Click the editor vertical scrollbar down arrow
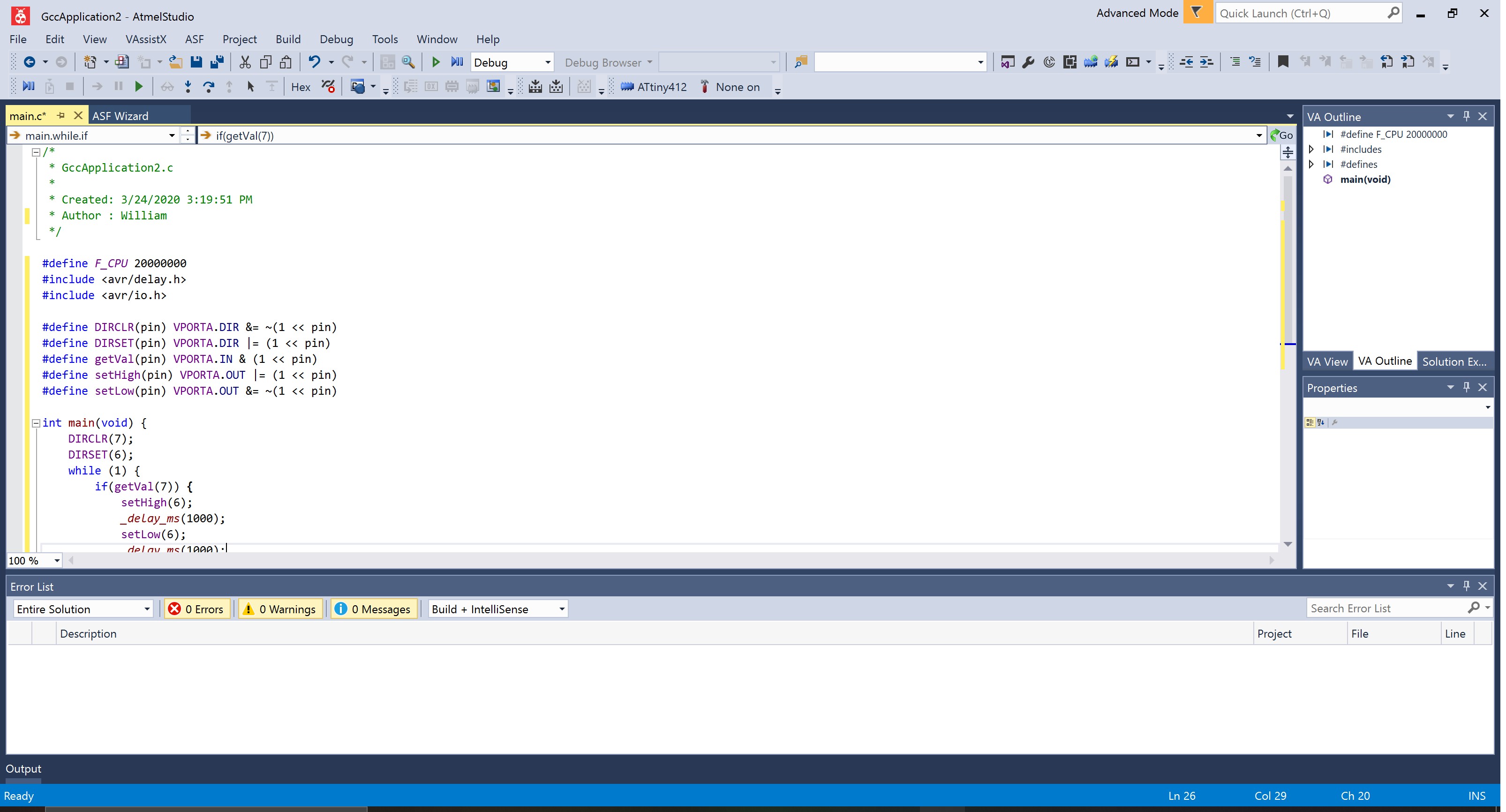Viewport: 1506px width, 812px height. tap(1288, 544)
